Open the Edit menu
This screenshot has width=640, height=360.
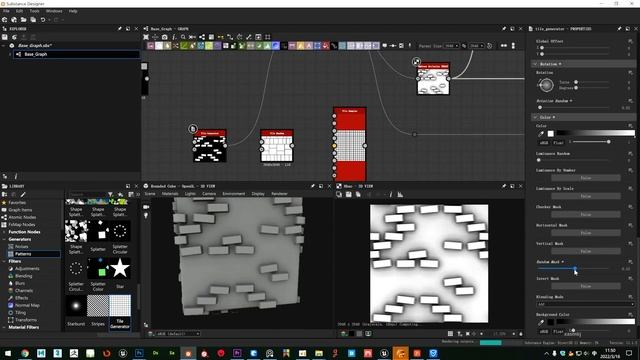[x=19, y=11]
